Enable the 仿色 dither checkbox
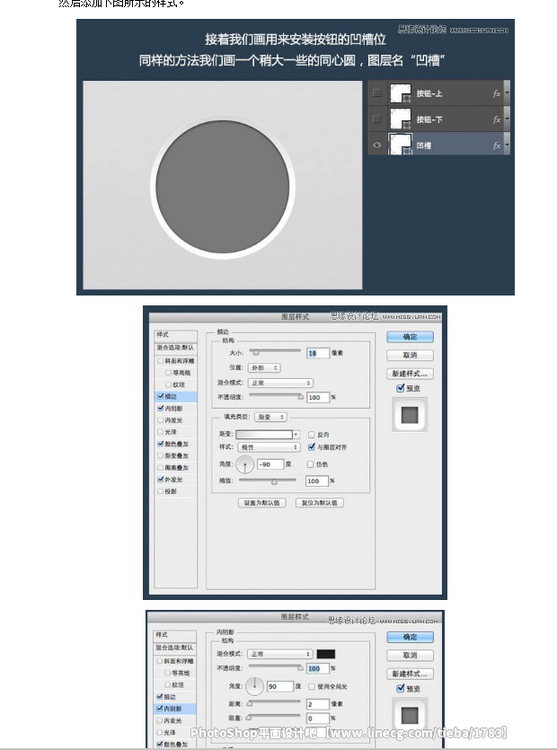Image resolution: width=557 pixels, height=750 pixels. tap(310, 464)
